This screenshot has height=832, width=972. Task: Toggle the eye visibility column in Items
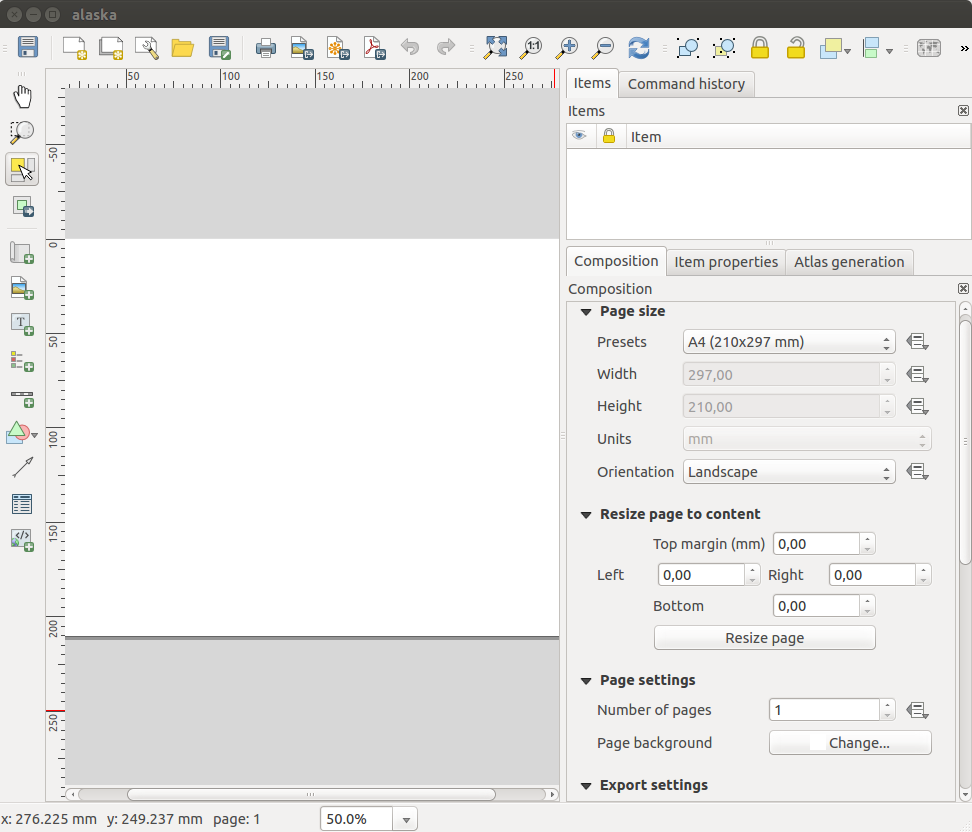tap(579, 136)
